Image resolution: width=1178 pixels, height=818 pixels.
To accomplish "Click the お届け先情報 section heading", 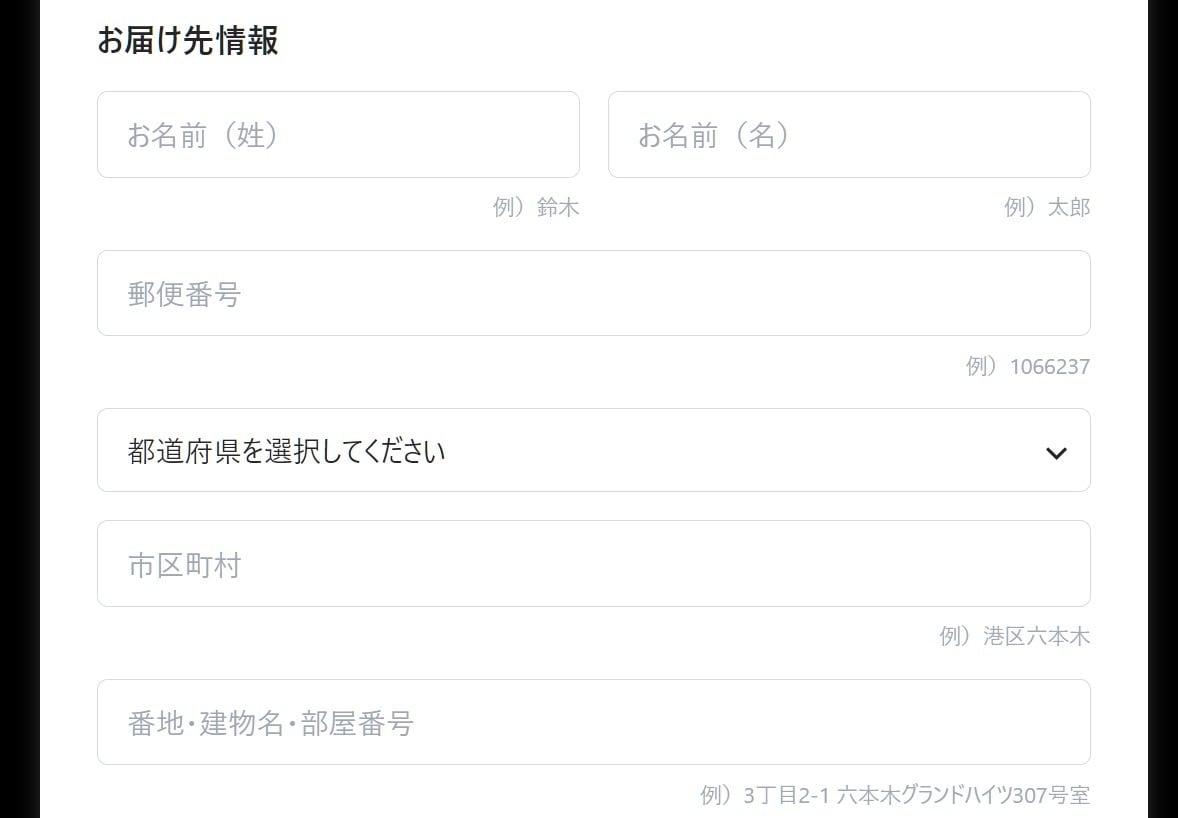I will 188,40.
